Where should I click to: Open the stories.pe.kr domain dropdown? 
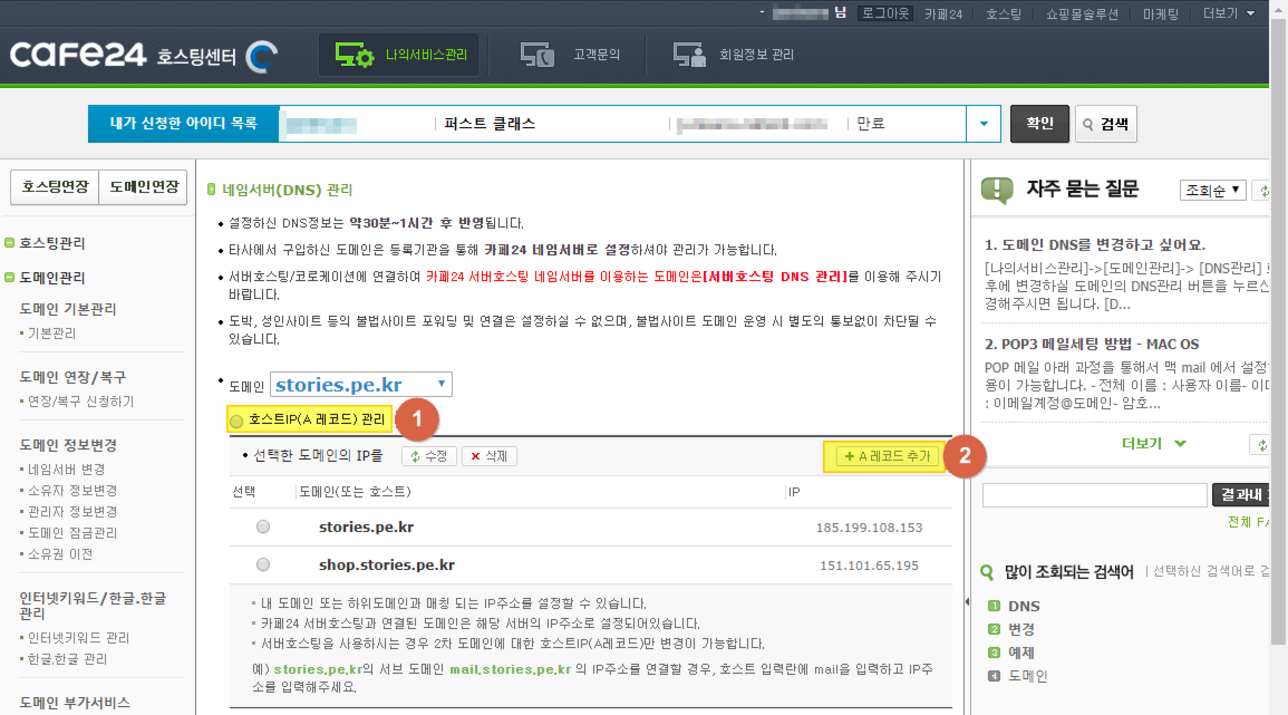pyautogui.click(x=361, y=385)
